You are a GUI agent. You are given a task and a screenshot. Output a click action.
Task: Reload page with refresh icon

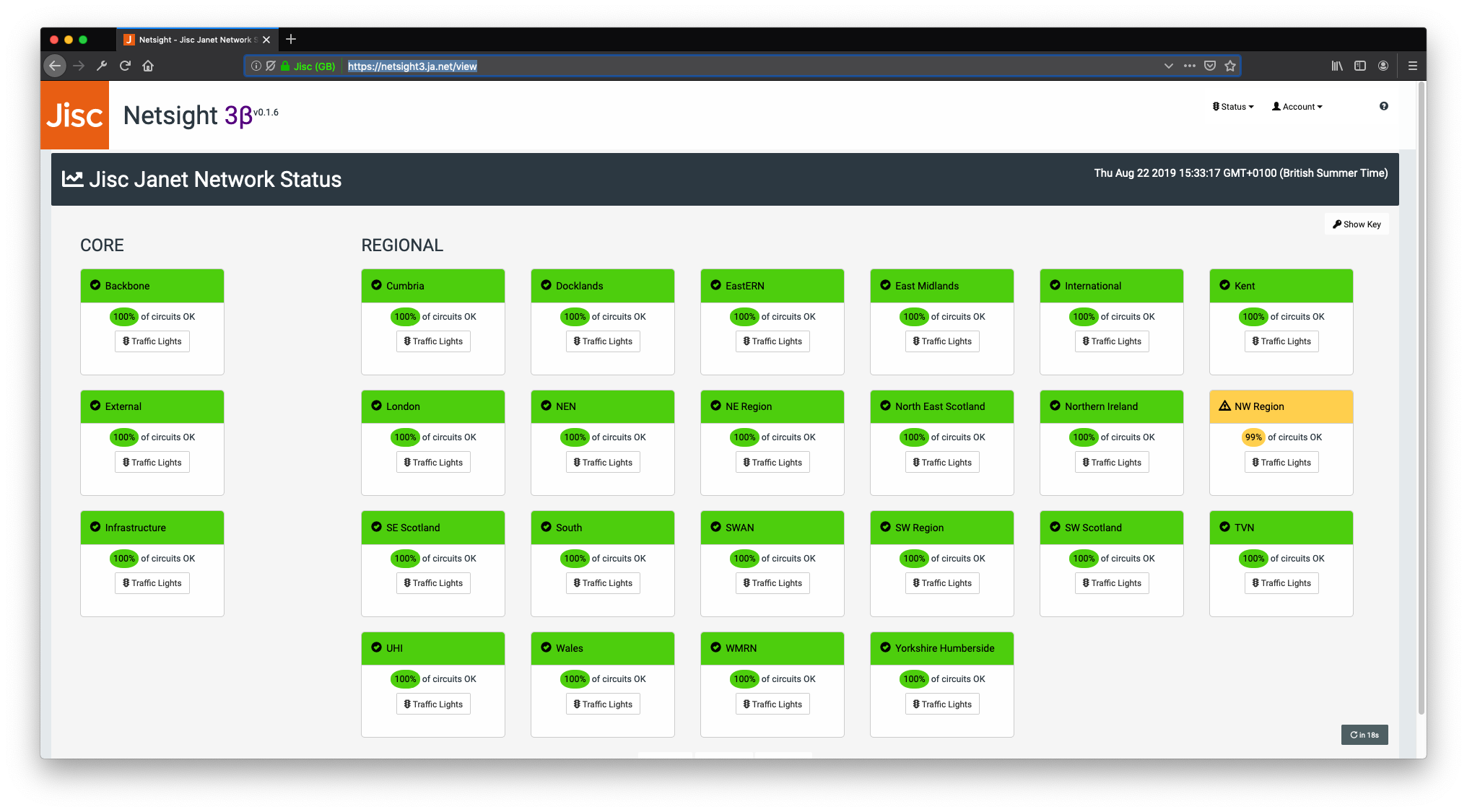pyautogui.click(x=125, y=66)
